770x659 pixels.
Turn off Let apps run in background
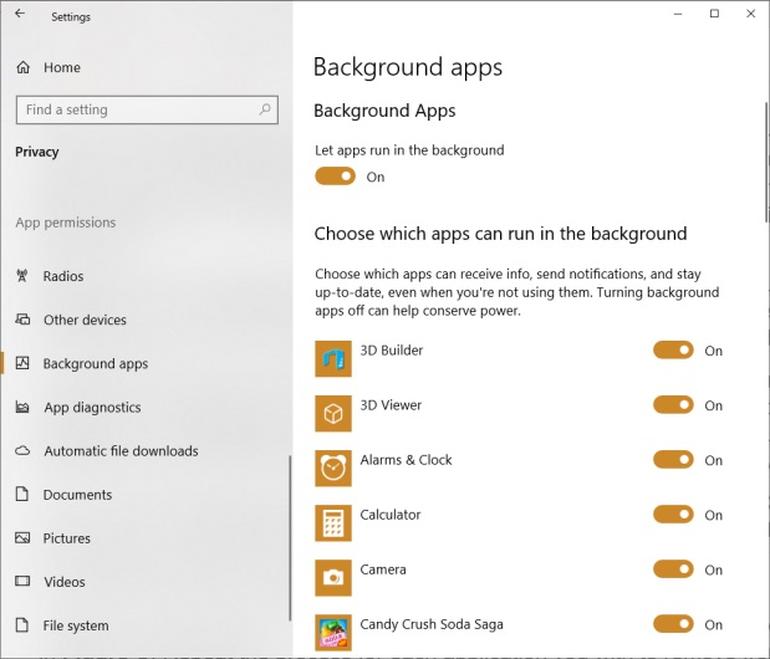click(x=335, y=176)
